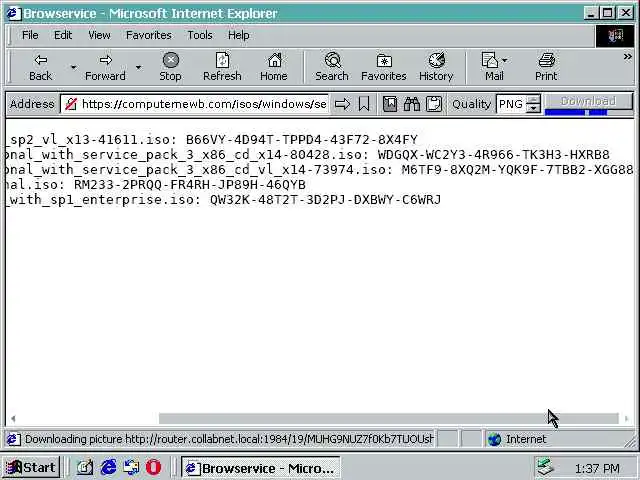Click the bookmark outline icon
The image size is (640, 480).
tap(364, 104)
